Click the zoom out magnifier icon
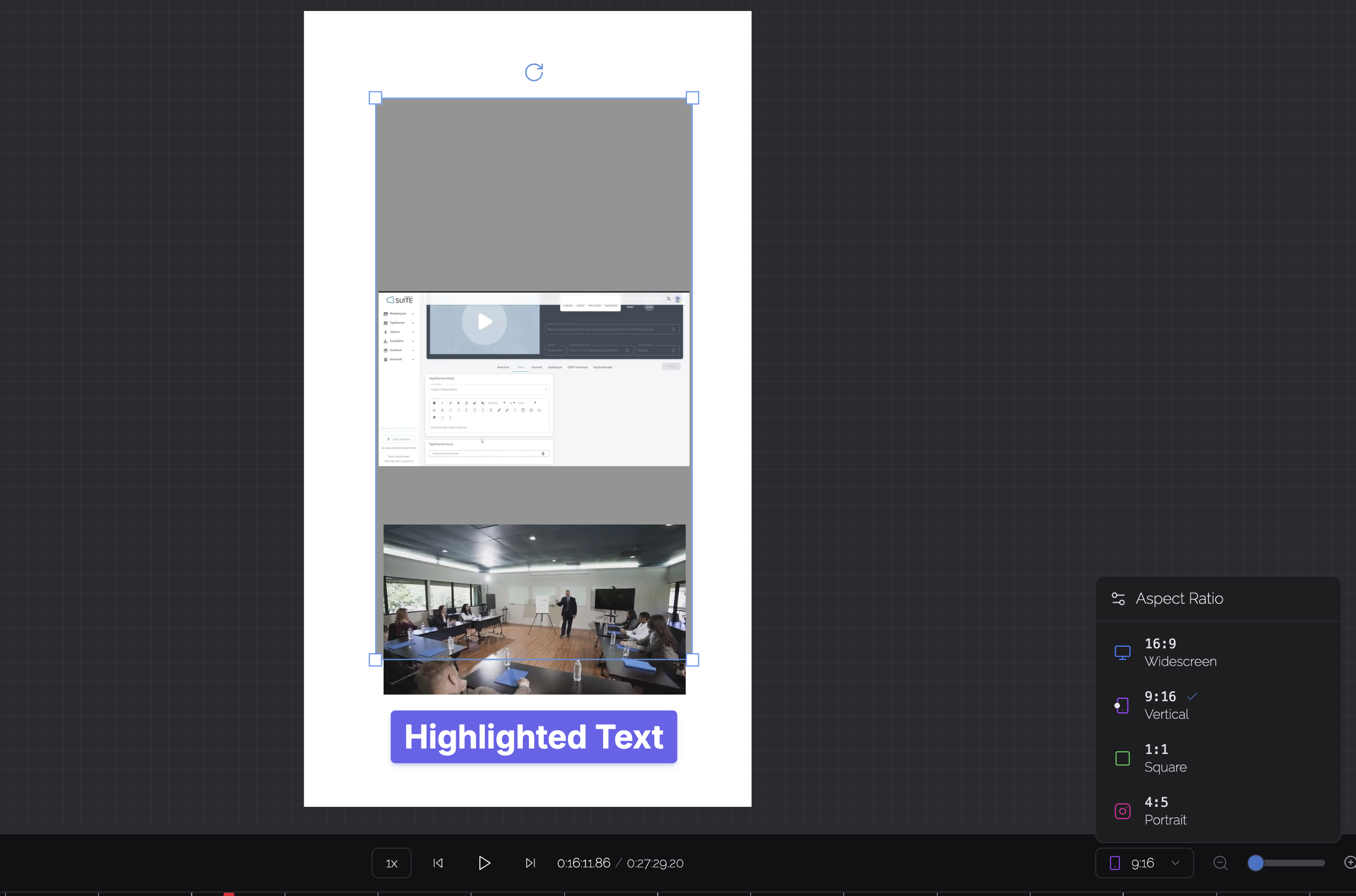Screen dimensions: 1356x896 (x=1220, y=863)
